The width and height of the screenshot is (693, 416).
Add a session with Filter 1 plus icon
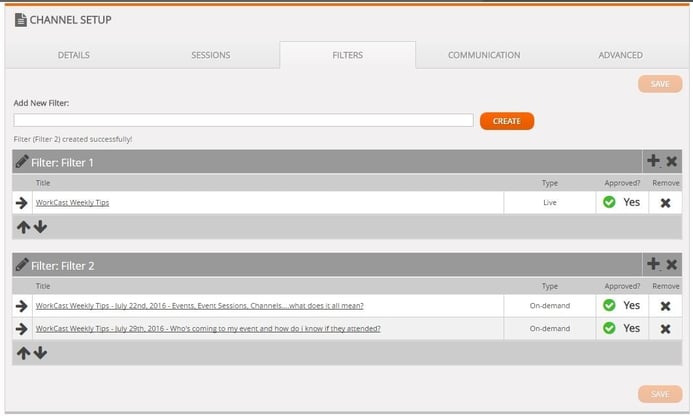[653, 161]
